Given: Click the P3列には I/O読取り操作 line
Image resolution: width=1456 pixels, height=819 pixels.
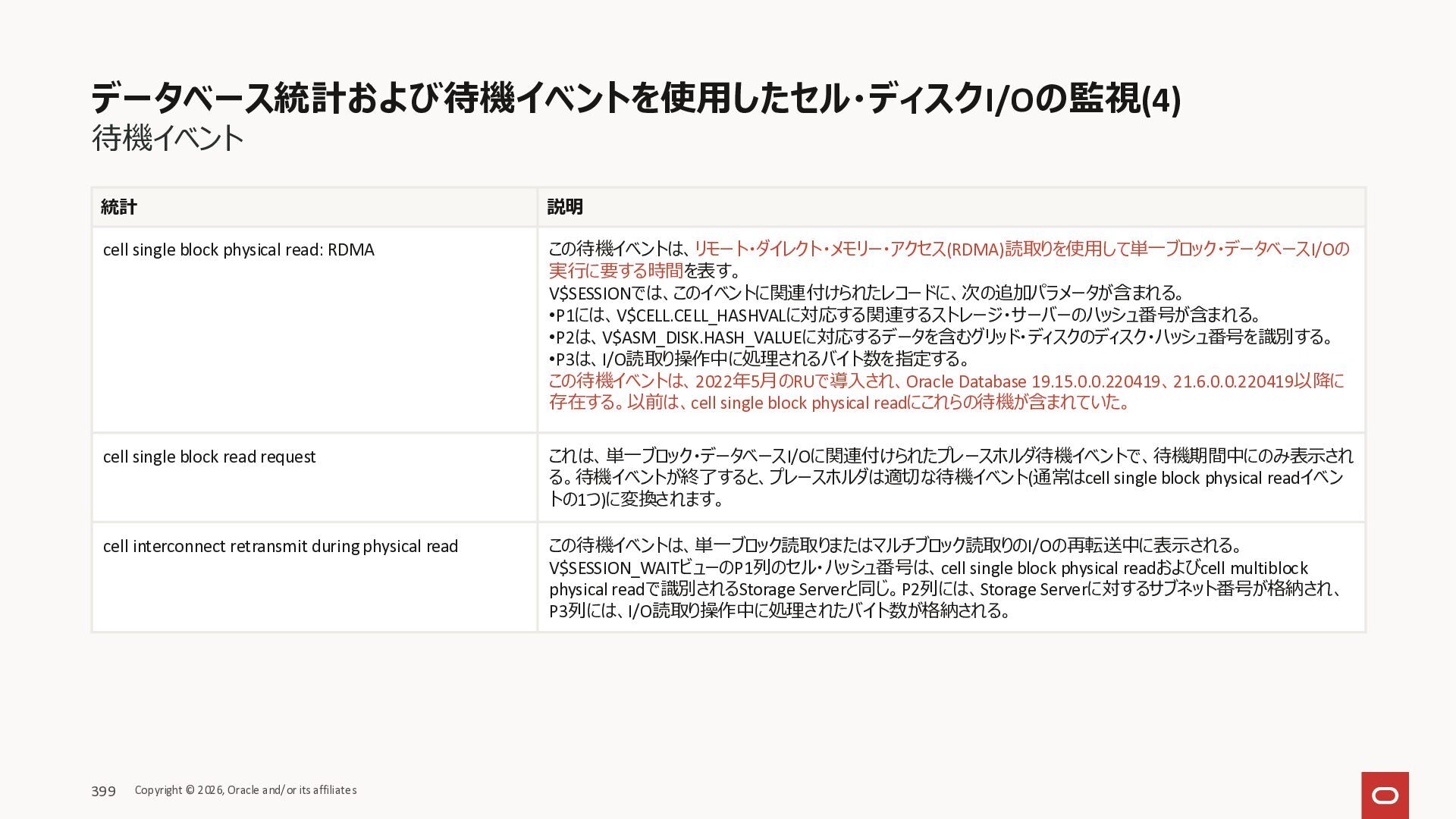Looking at the screenshot, I should (780, 610).
